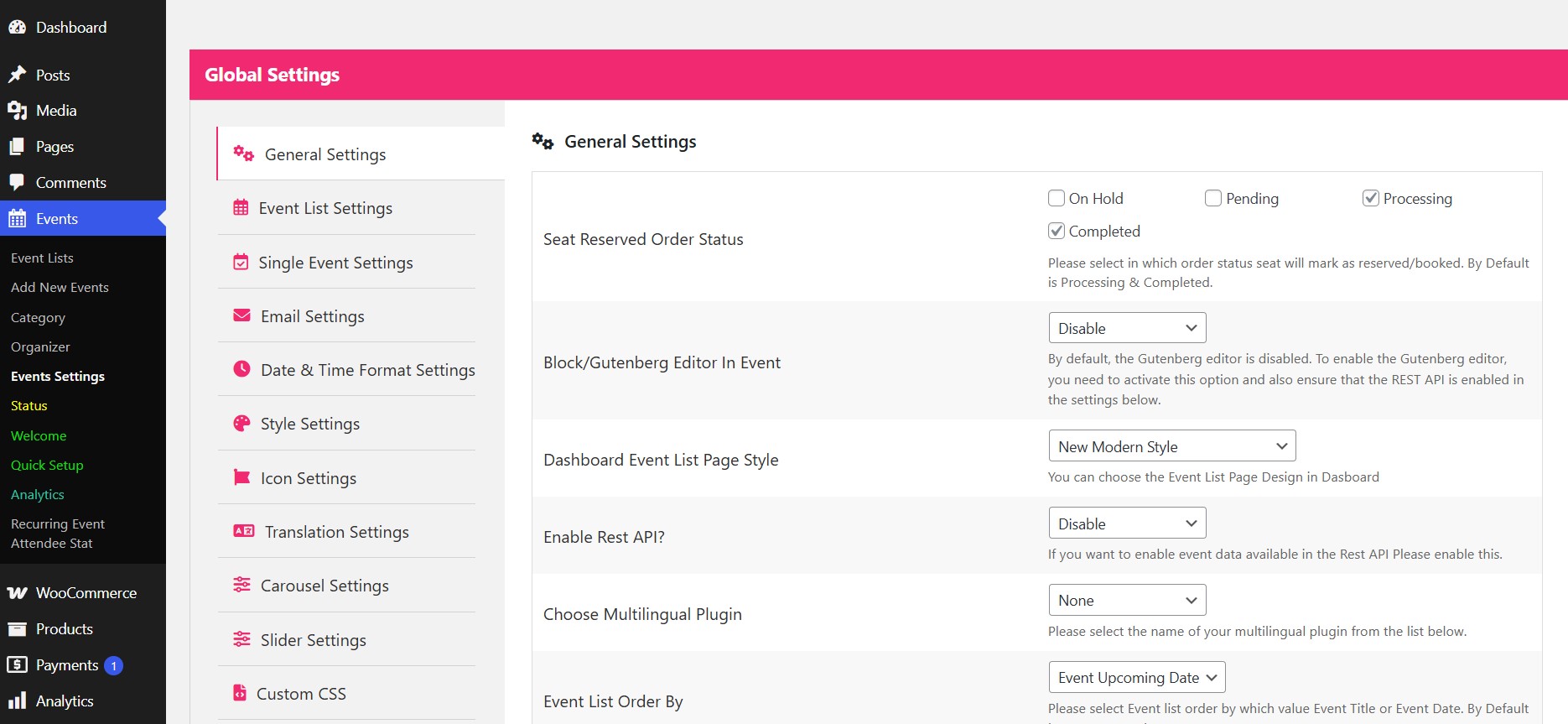Click the WooCommerce logo icon

pos(17,593)
